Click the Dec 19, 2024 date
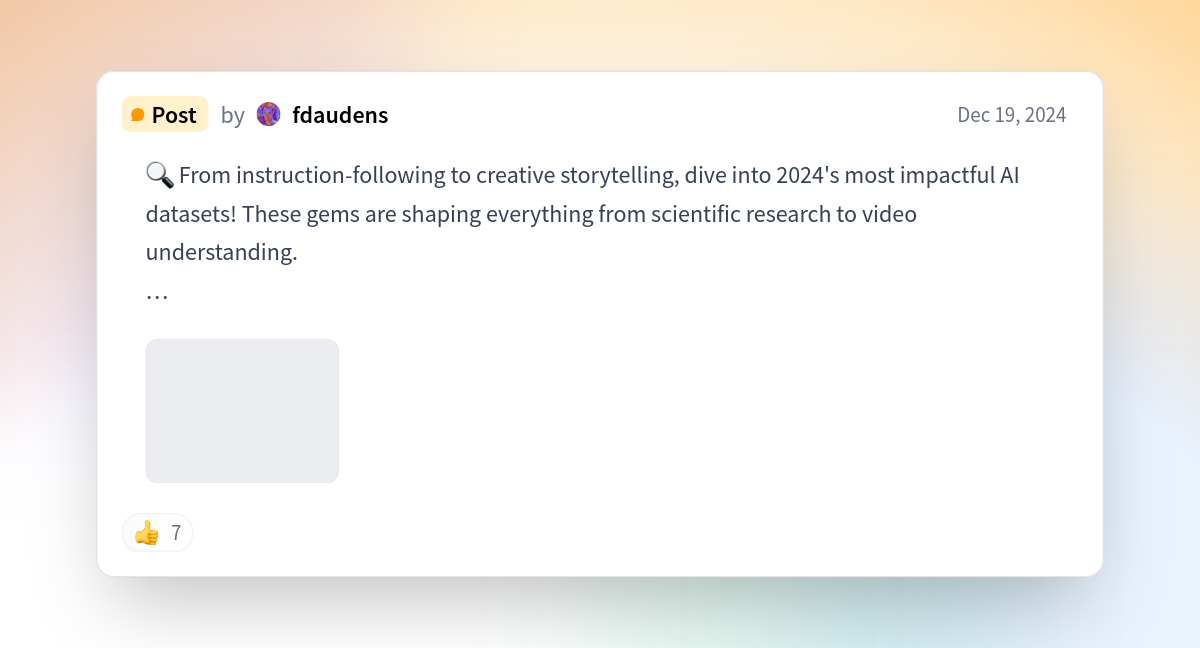The image size is (1200, 648). [1012, 115]
